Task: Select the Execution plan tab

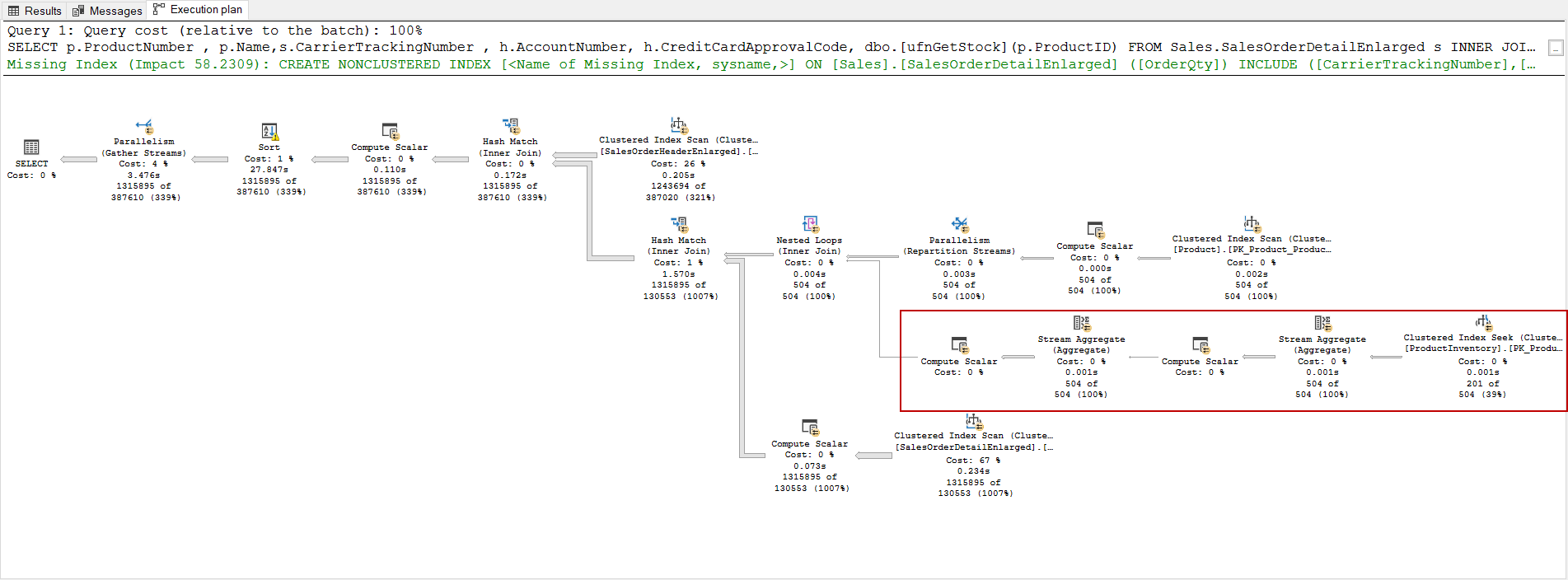Action: tap(198, 10)
